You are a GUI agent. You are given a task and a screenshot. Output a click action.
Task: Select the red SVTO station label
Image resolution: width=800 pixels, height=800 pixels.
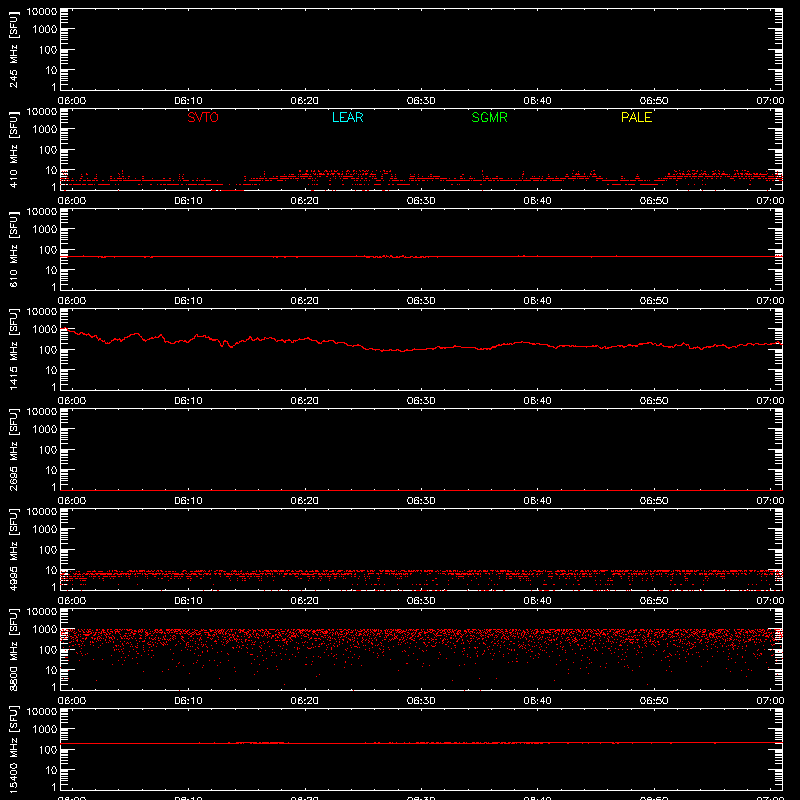[203, 117]
